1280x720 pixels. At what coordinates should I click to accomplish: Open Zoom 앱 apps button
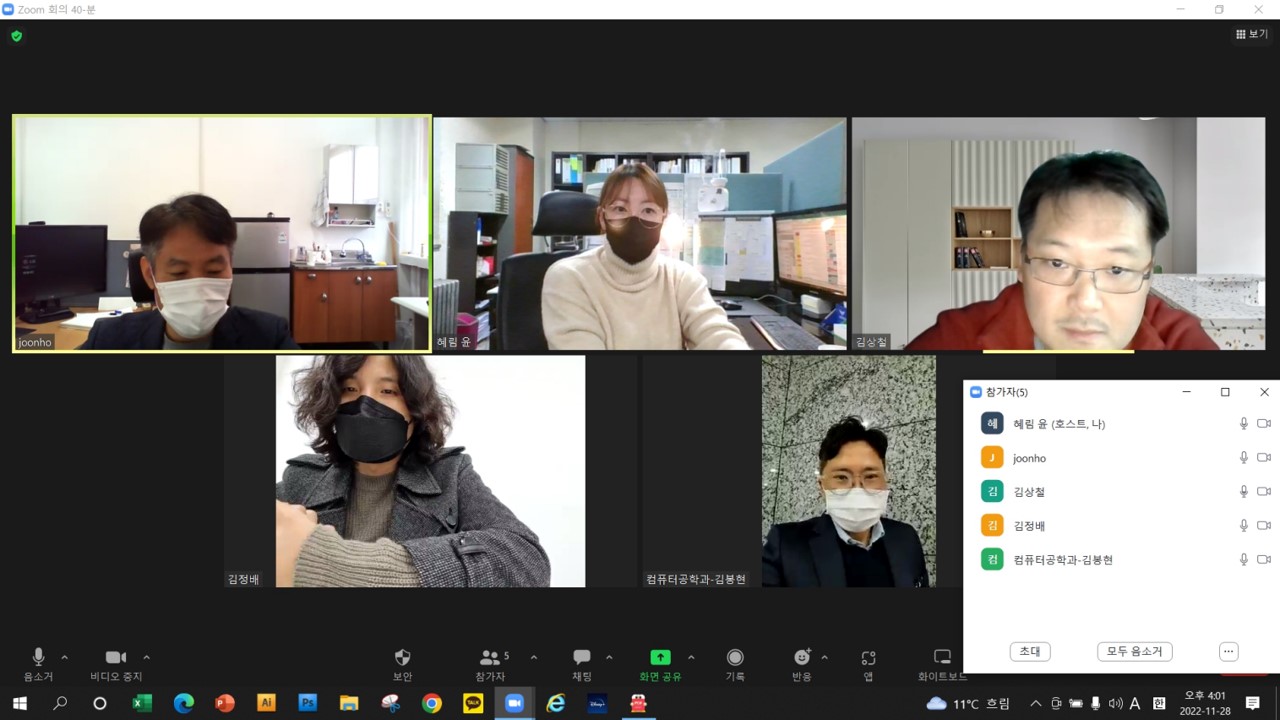(868, 664)
